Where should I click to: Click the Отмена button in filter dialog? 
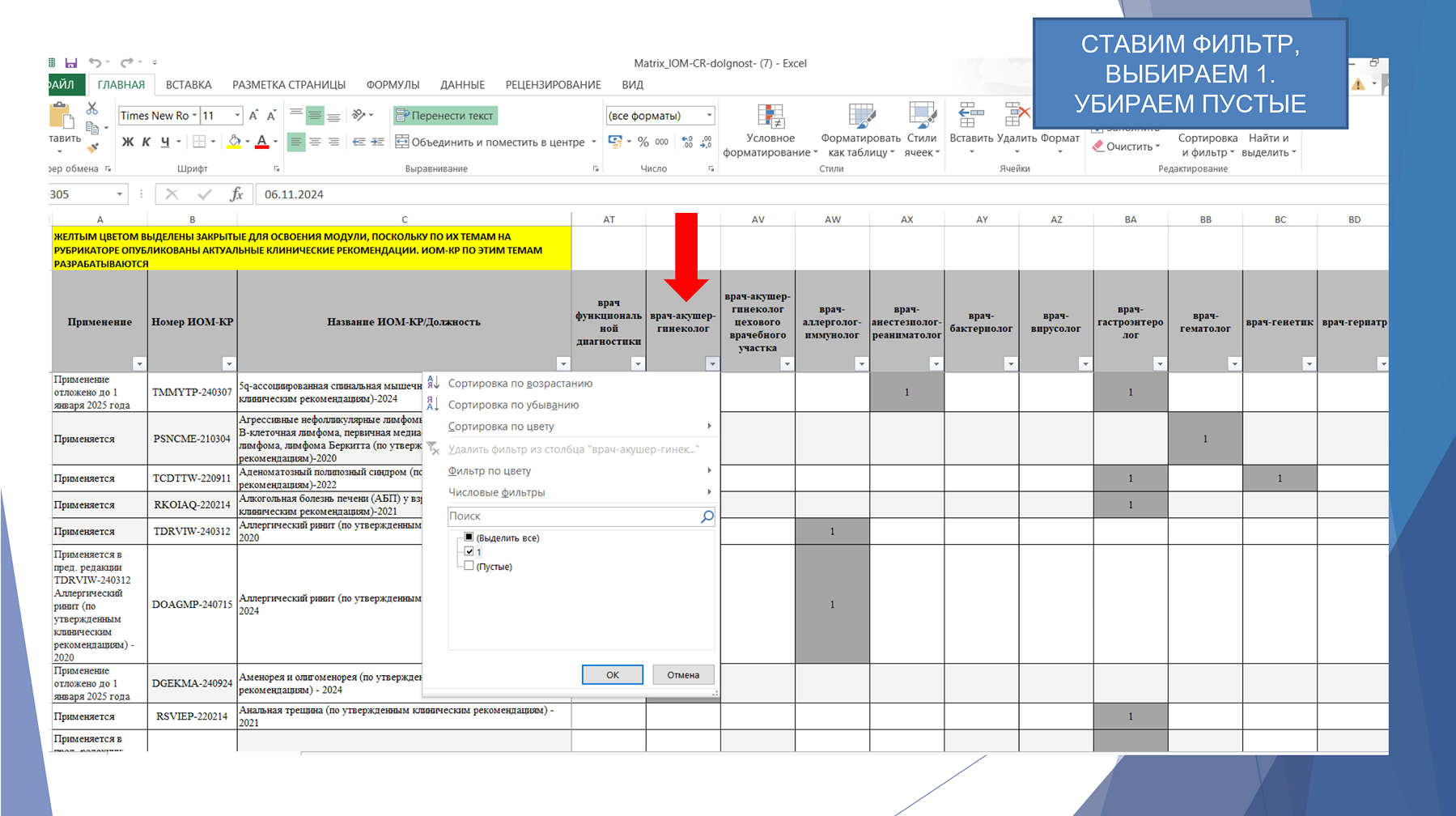pos(683,674)
